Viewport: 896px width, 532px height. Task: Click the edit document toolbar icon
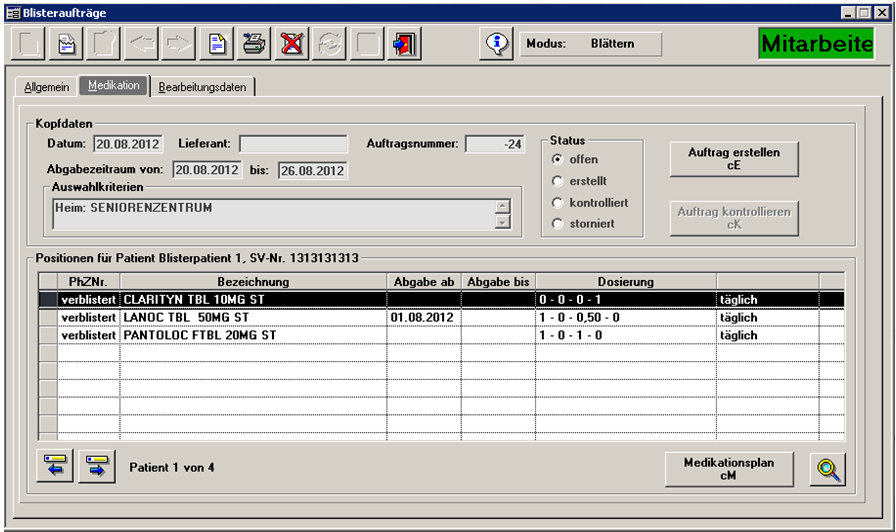coord(67,44)
